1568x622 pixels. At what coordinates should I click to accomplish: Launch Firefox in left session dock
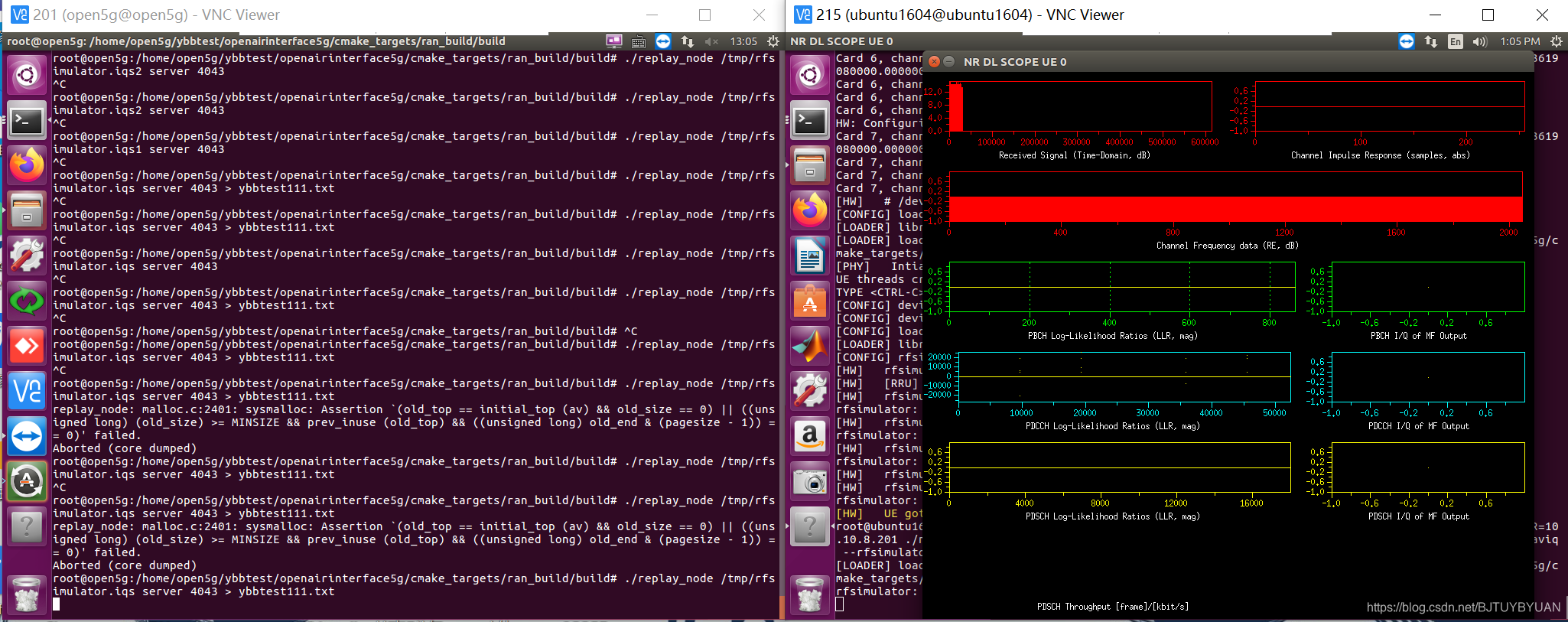(x=27, y=165)
